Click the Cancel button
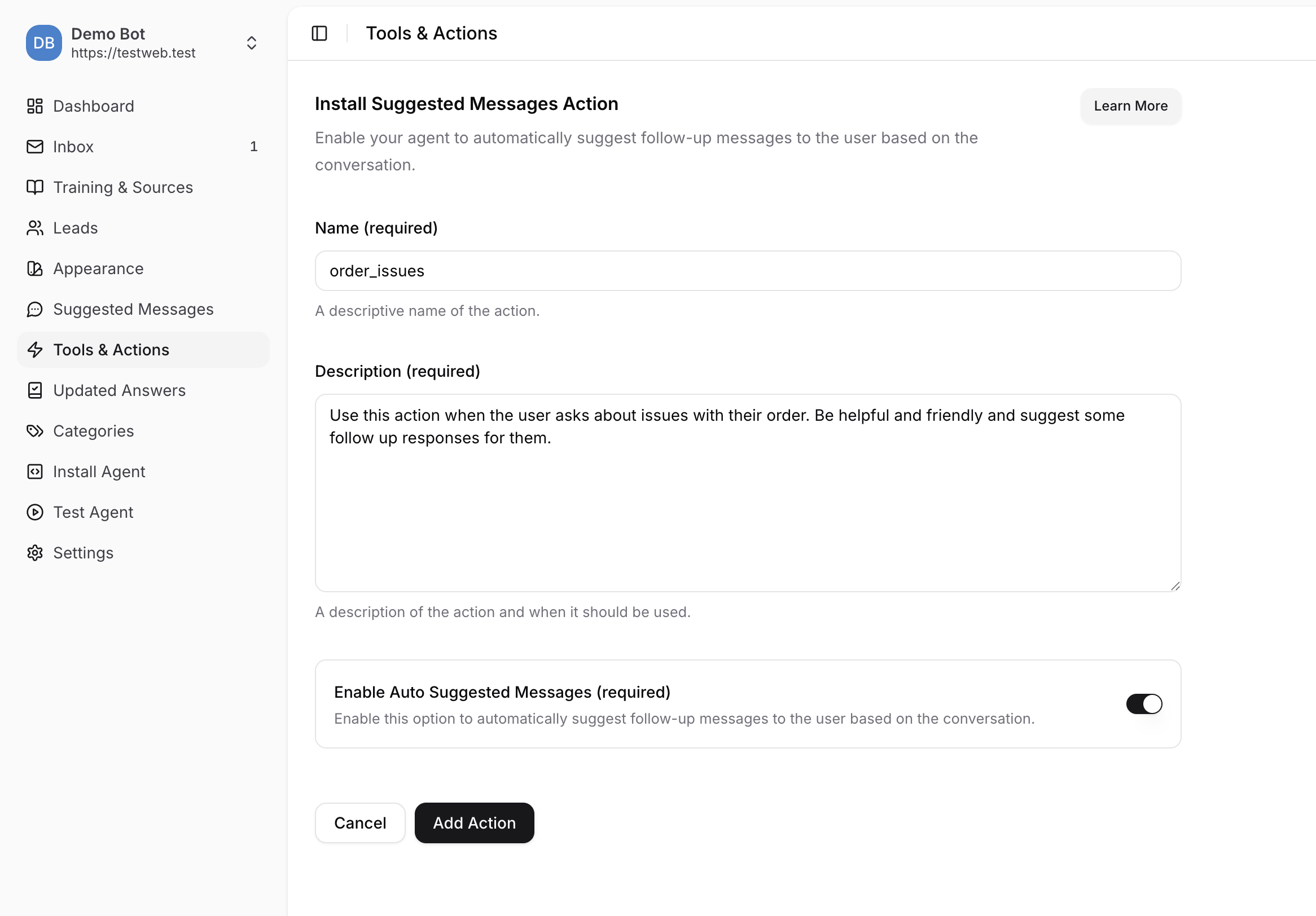Viewport: 1316px width, 916px height. click(360, 822)
